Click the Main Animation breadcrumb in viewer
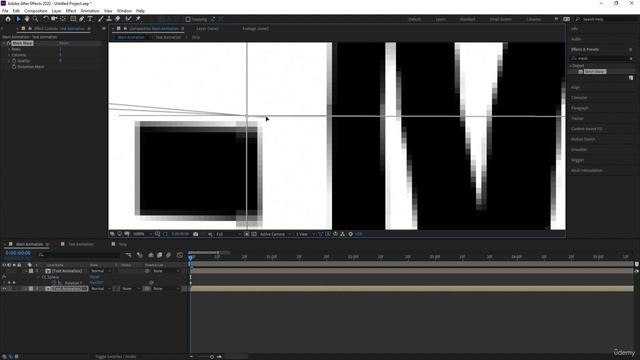This screenshot has height=360, width=640. pos(131,37)
